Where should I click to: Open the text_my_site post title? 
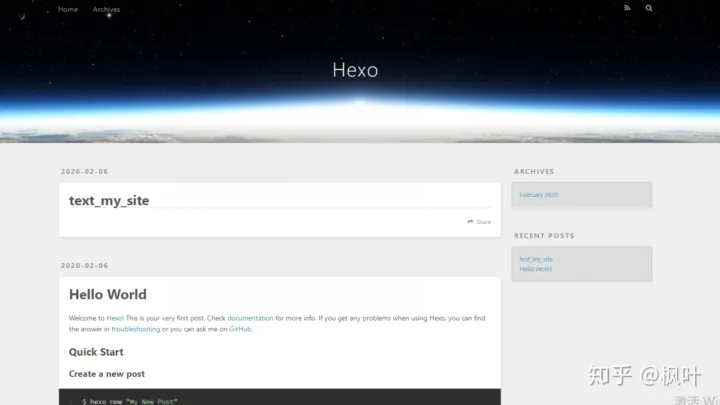(x=109, y=200)
